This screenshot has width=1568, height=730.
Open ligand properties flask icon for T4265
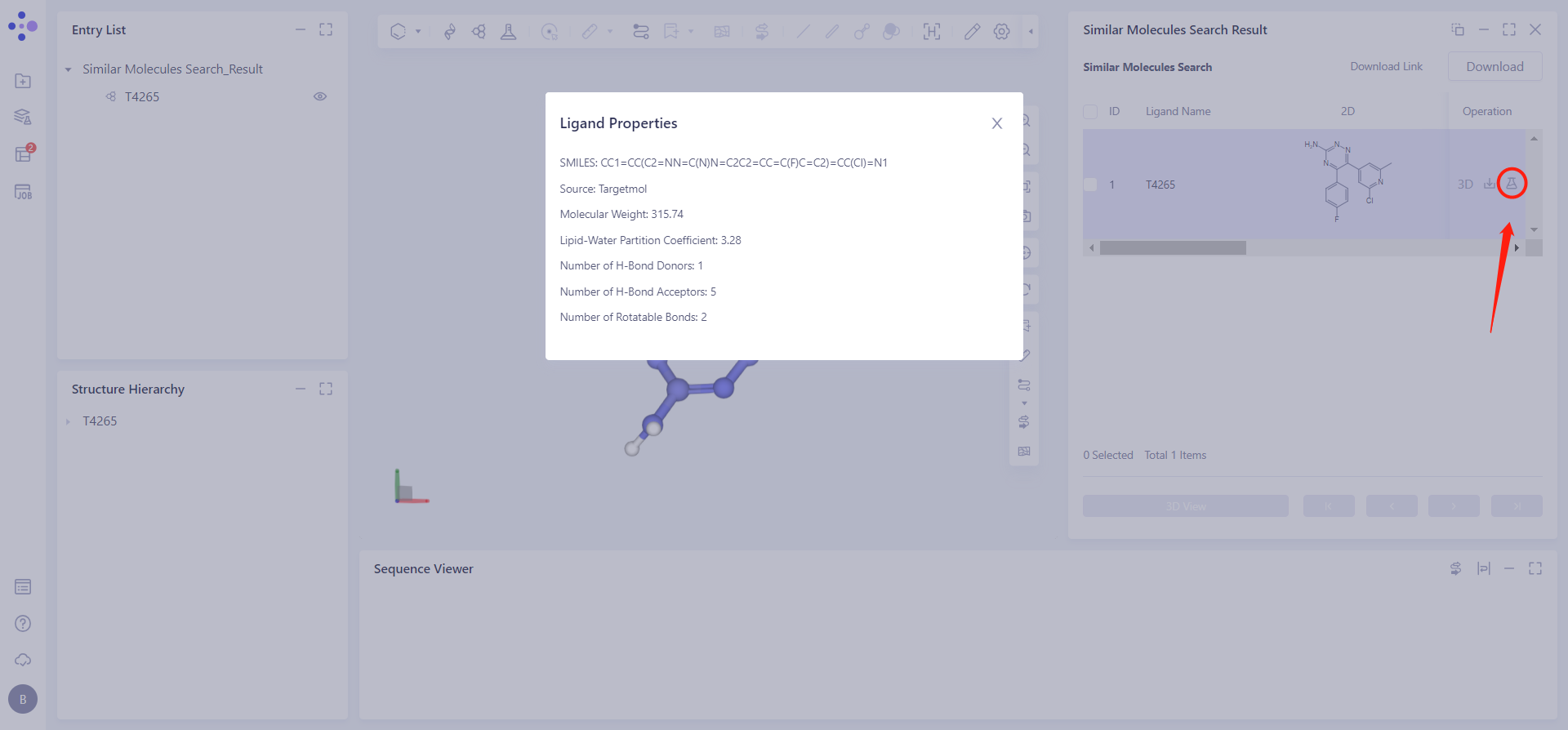[x=1511, y=184]
